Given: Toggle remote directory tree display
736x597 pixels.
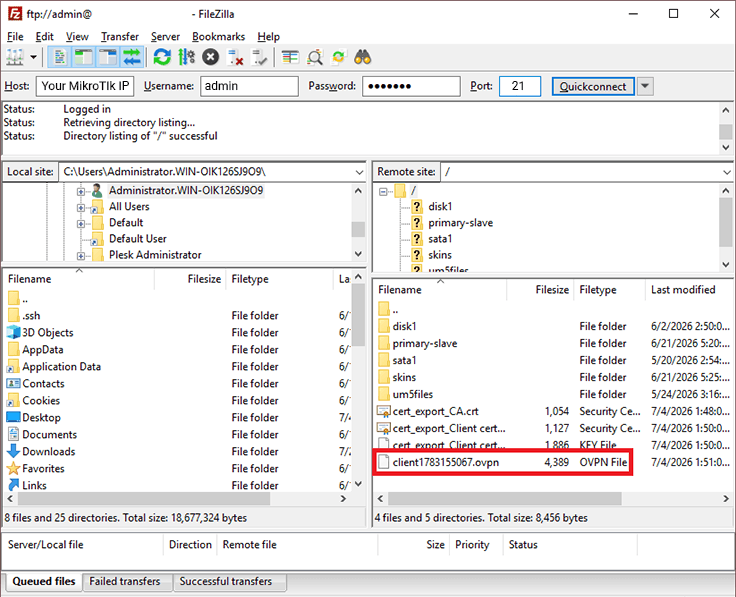Looking at the screenshot, I should [107, 58].
